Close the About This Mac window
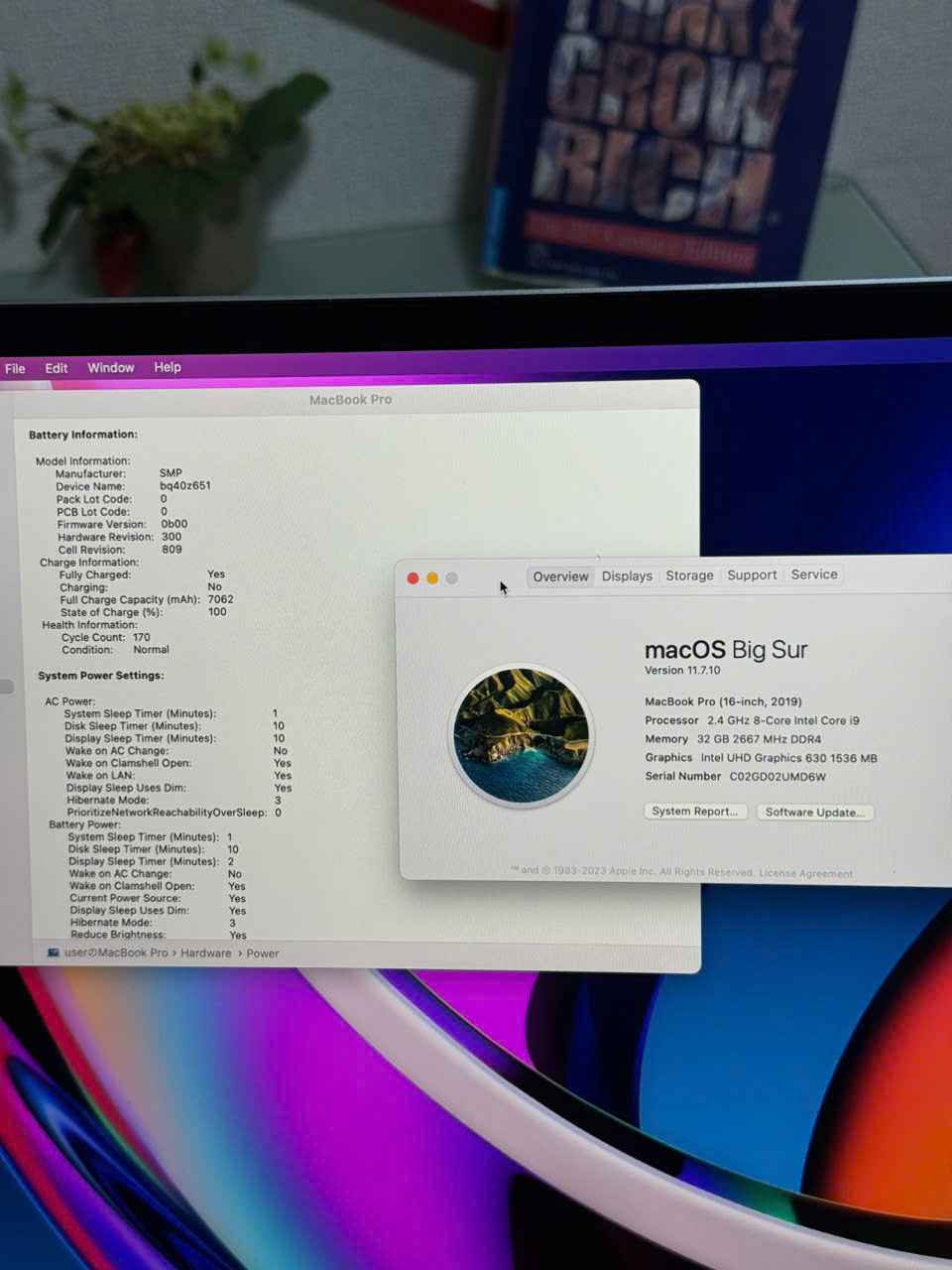Viewport: 952px width, 1270px height. tap(414, 578)
